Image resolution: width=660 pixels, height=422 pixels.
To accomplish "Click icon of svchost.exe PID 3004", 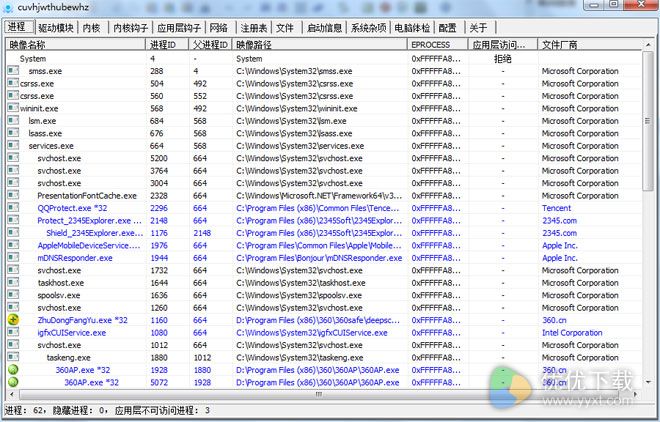I will tap(13, 183).
